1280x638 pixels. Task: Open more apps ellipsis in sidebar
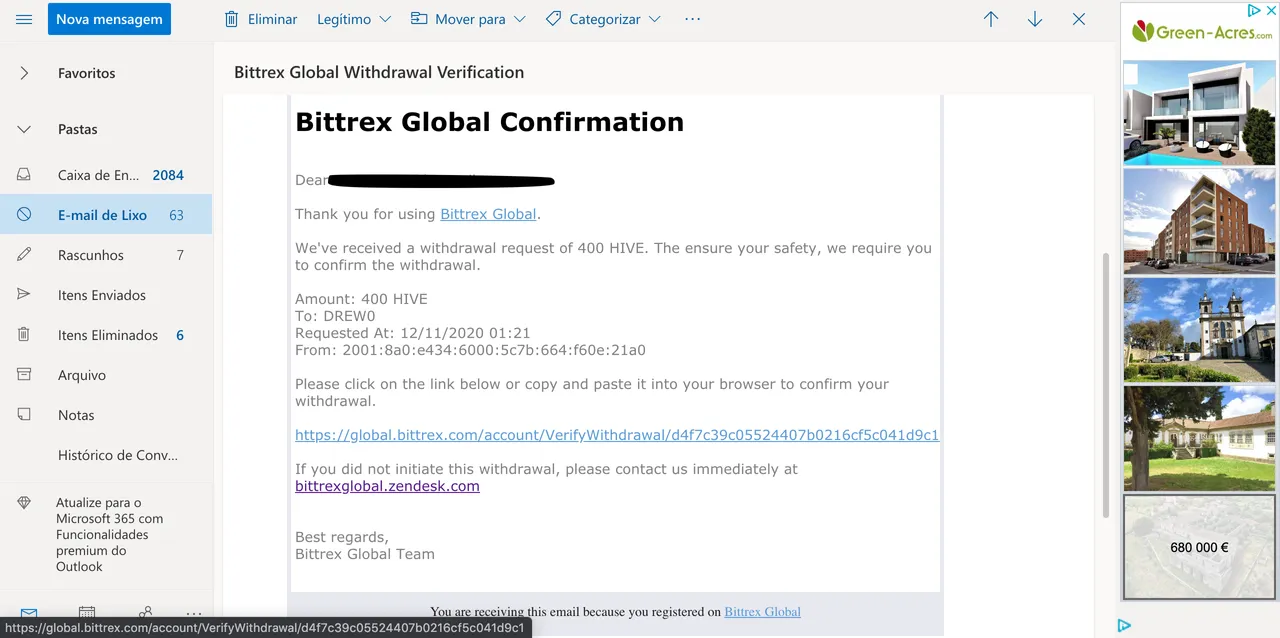coord(194,614)
